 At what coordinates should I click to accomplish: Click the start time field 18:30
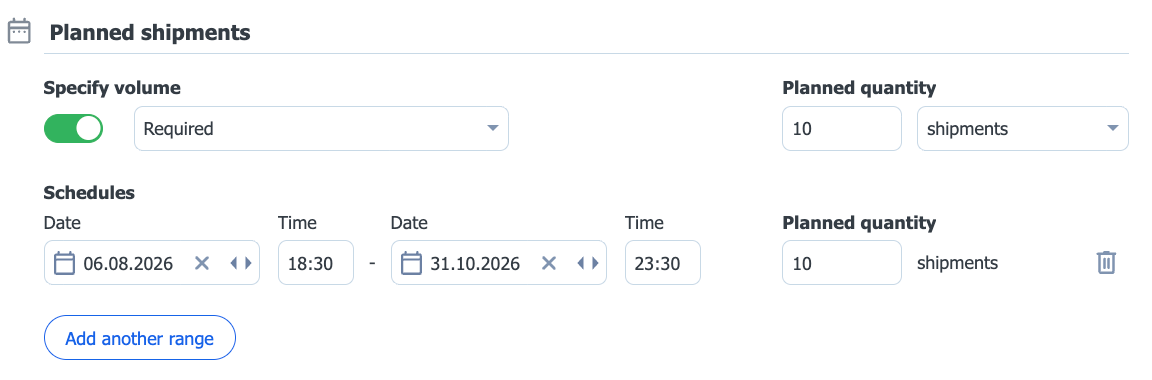(x=316, y=262)
